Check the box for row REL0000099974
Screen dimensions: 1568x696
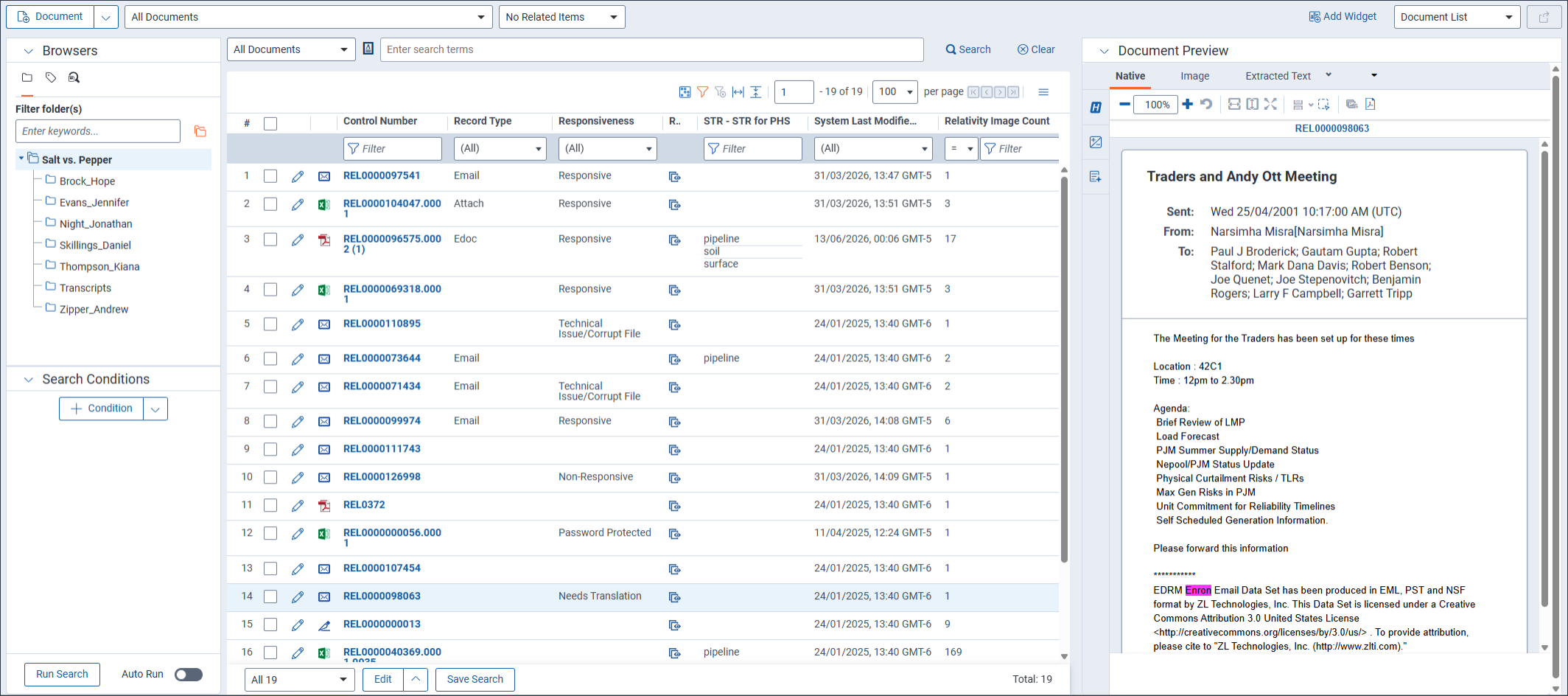click(x=270, y=422)
